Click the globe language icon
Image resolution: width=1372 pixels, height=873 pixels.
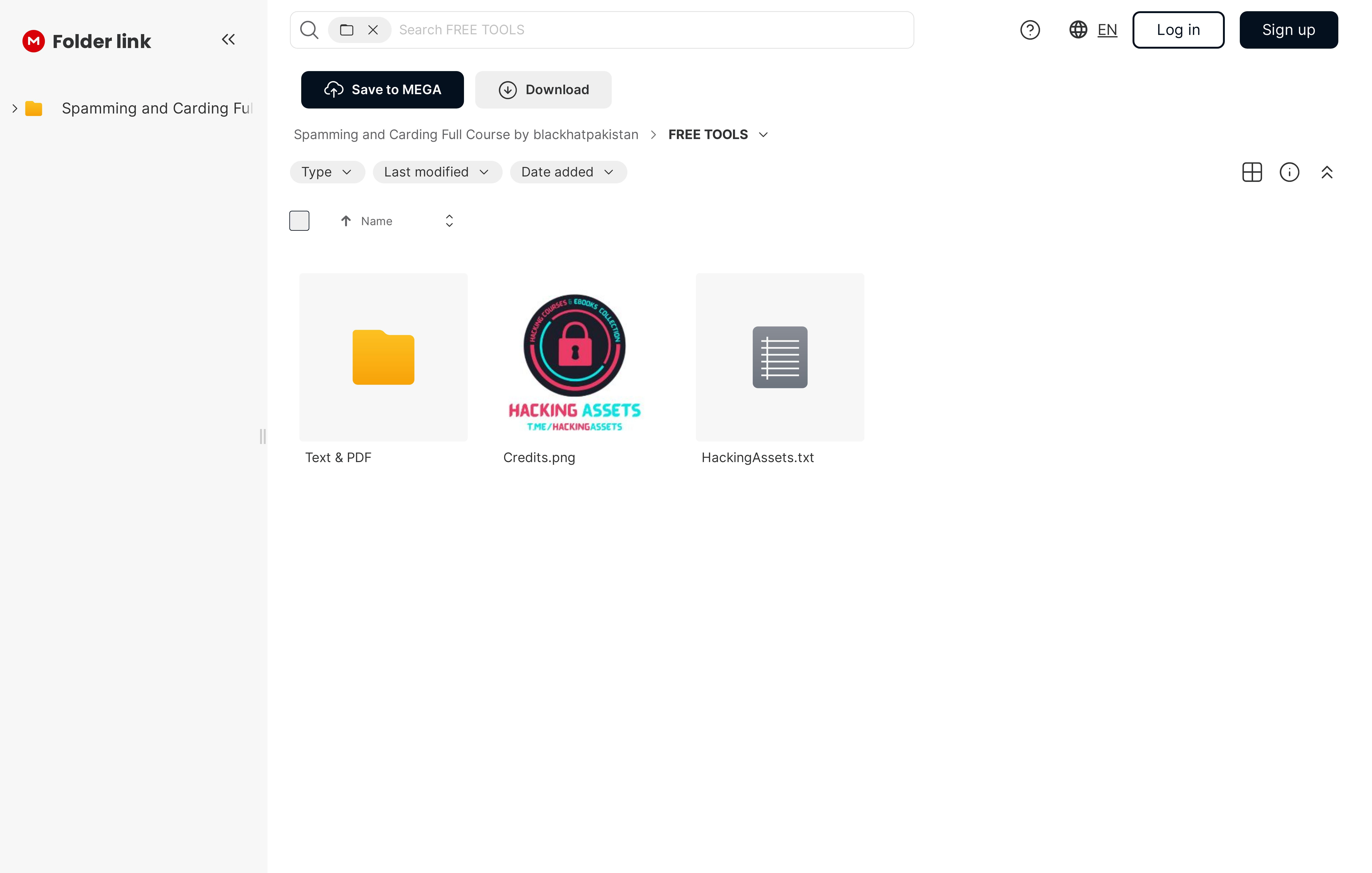pos(1078,30)
